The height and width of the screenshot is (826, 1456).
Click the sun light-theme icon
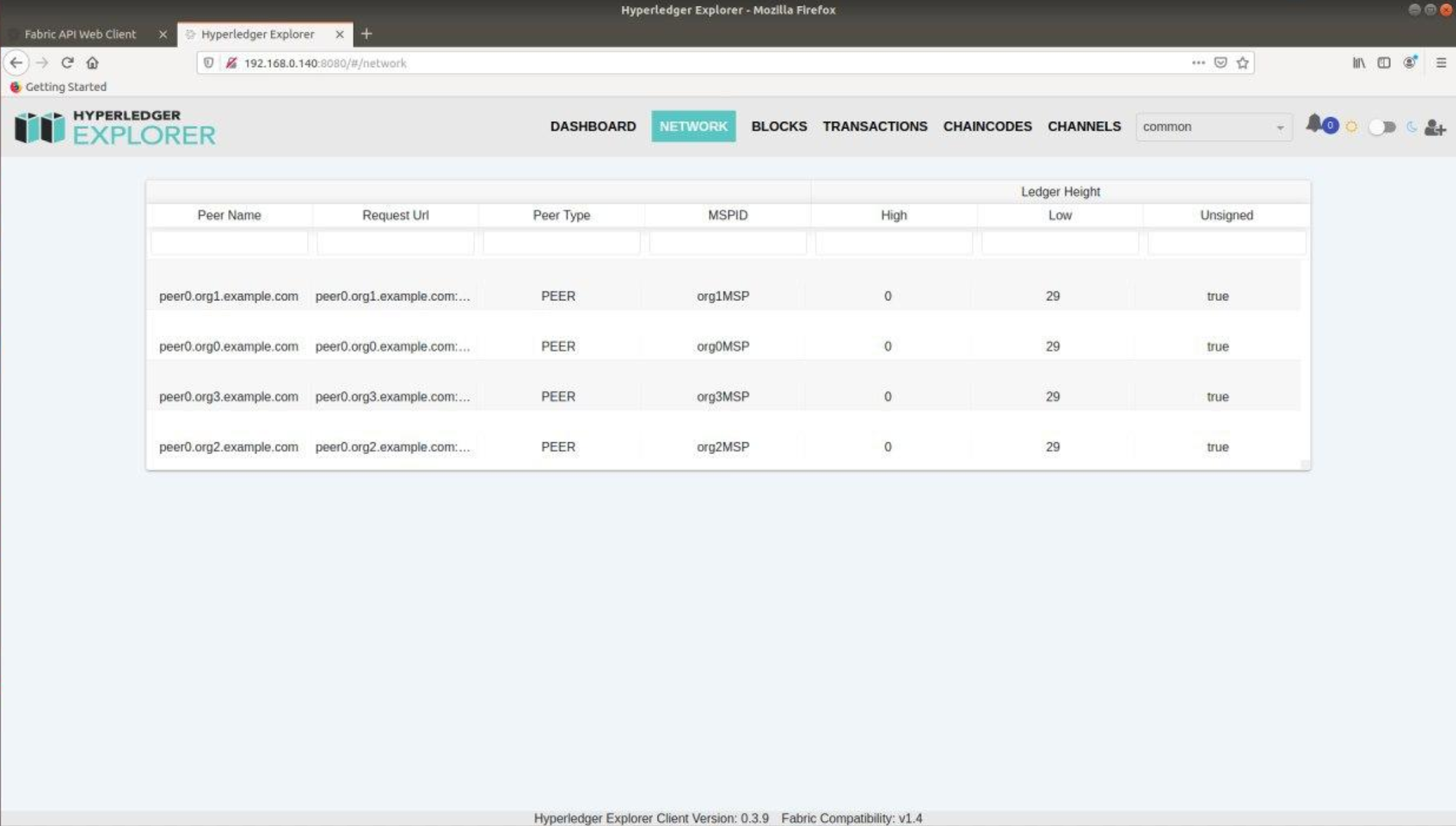tap(1351, 127)
